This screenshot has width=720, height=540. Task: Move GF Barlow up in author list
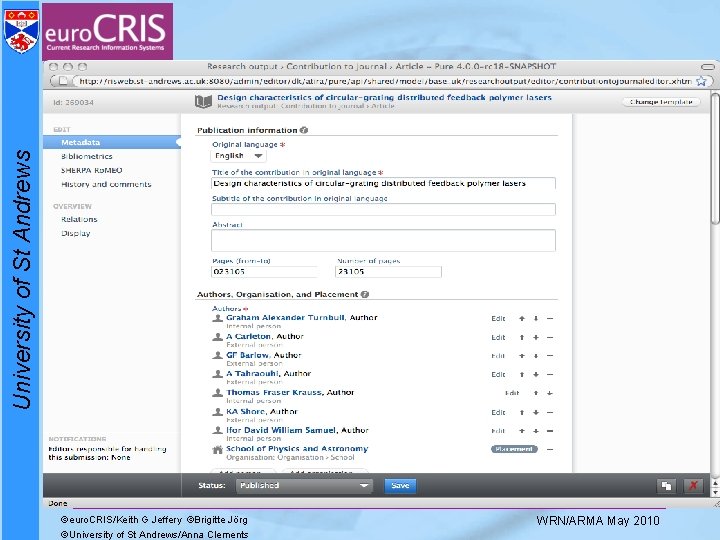(522, 355)
